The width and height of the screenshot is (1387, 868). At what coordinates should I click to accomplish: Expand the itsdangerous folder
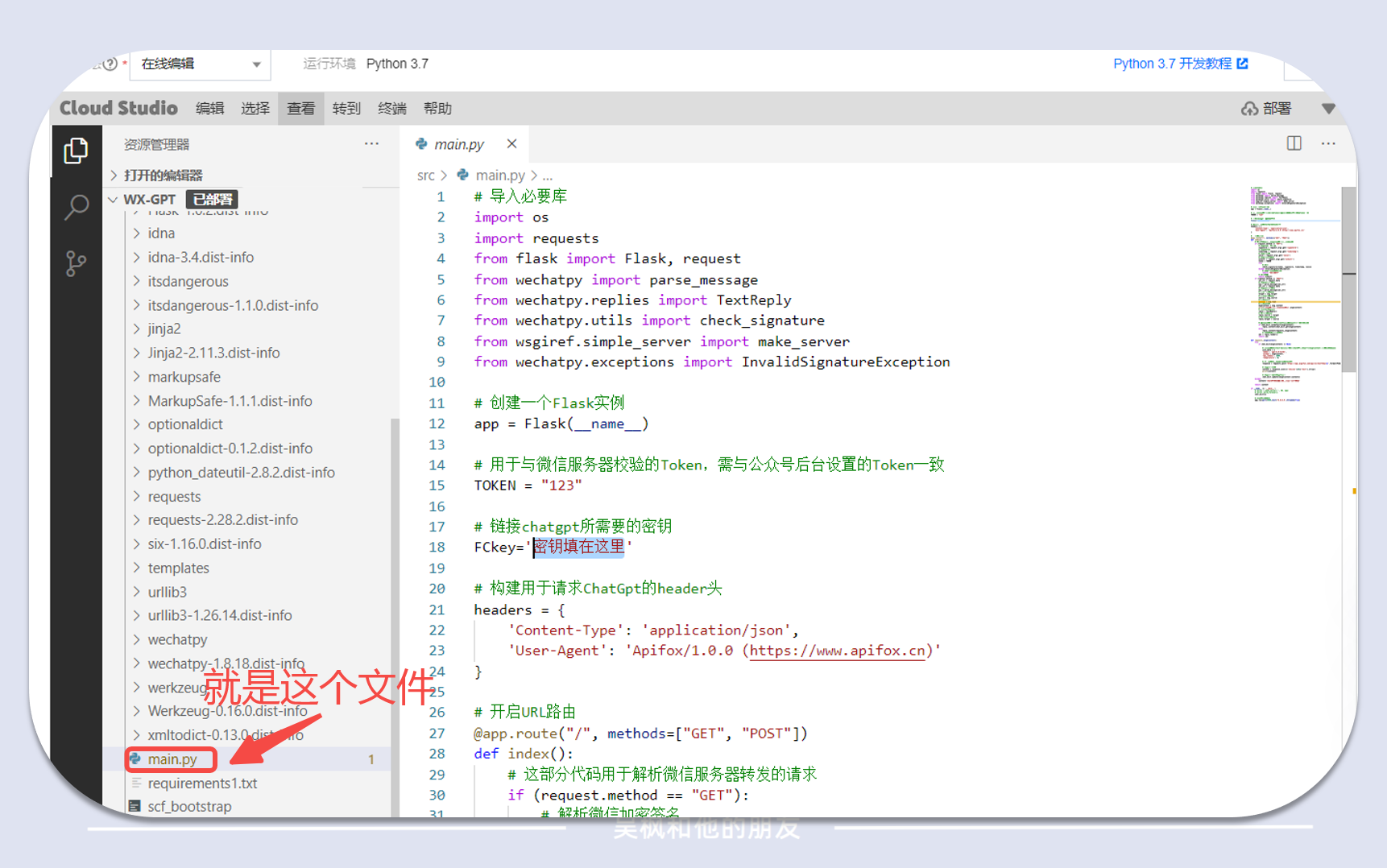188,281
